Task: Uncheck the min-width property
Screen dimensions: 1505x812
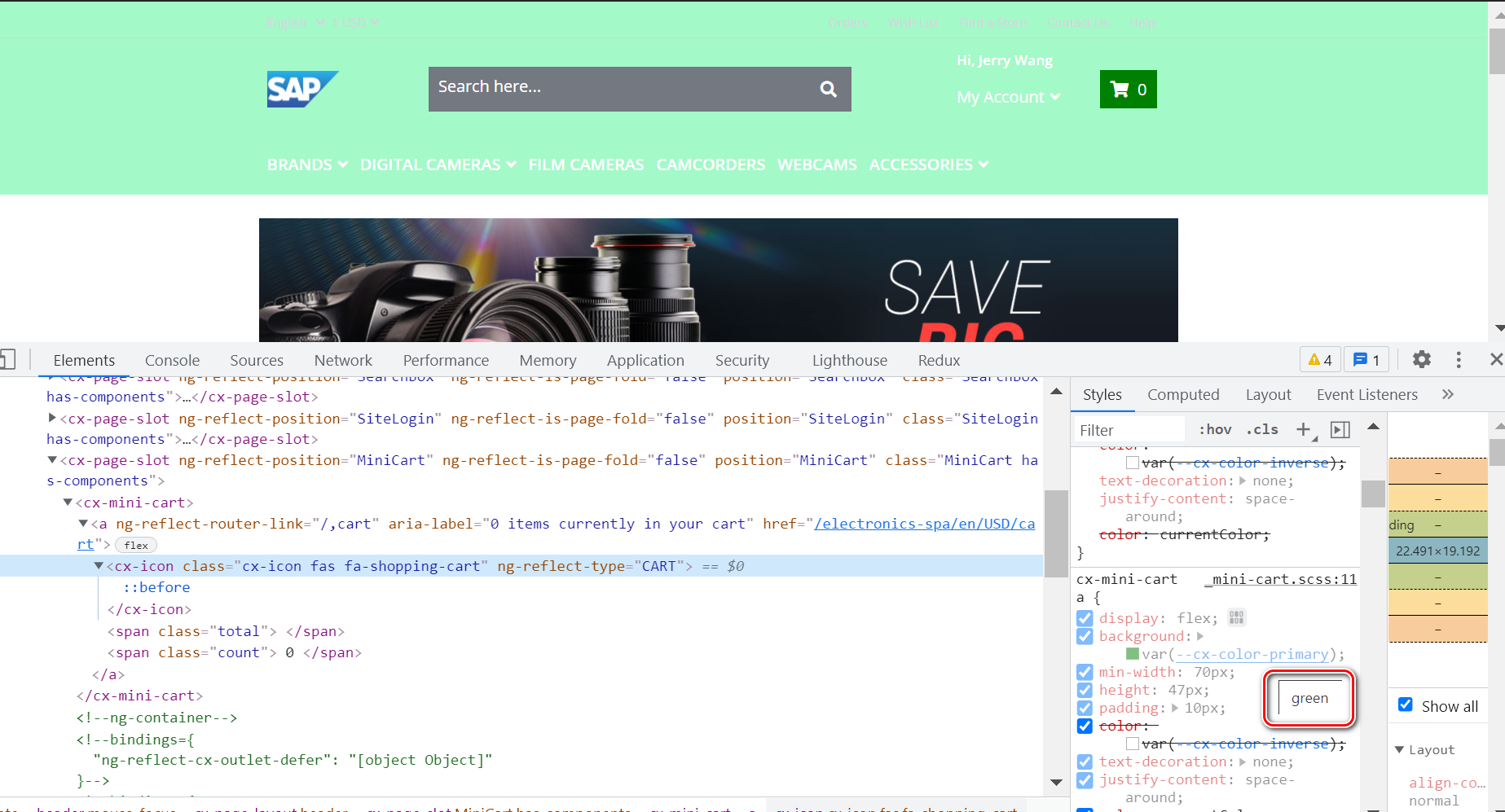Action: (x=1085, y=672)
